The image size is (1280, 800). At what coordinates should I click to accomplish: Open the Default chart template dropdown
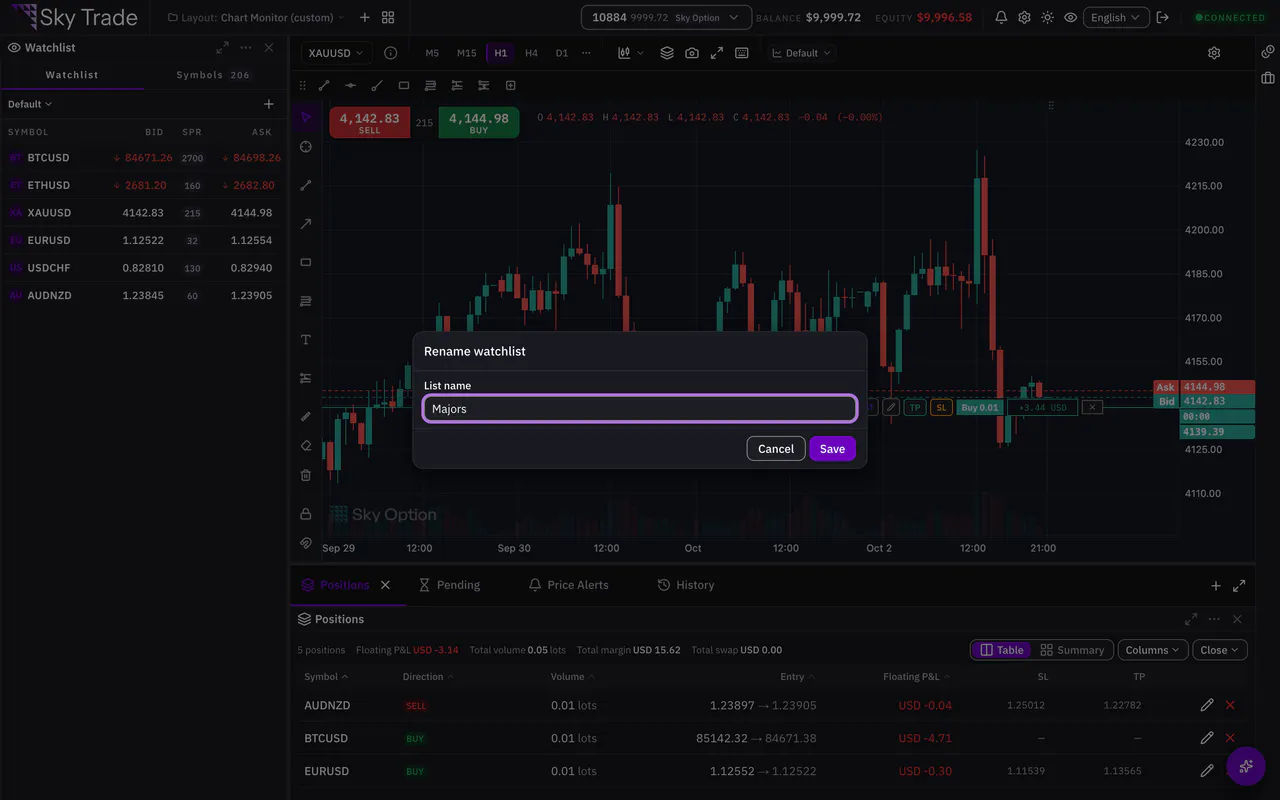coord(802,53)
